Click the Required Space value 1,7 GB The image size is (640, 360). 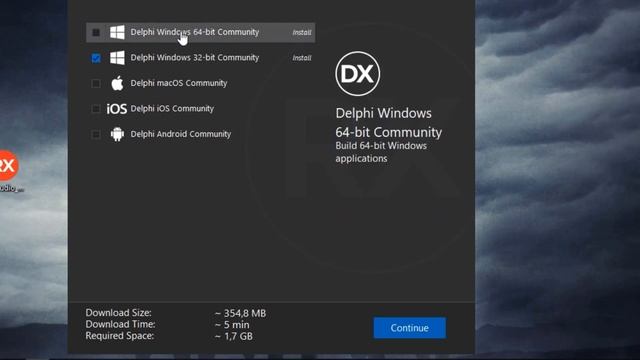(x=234, y=336)
